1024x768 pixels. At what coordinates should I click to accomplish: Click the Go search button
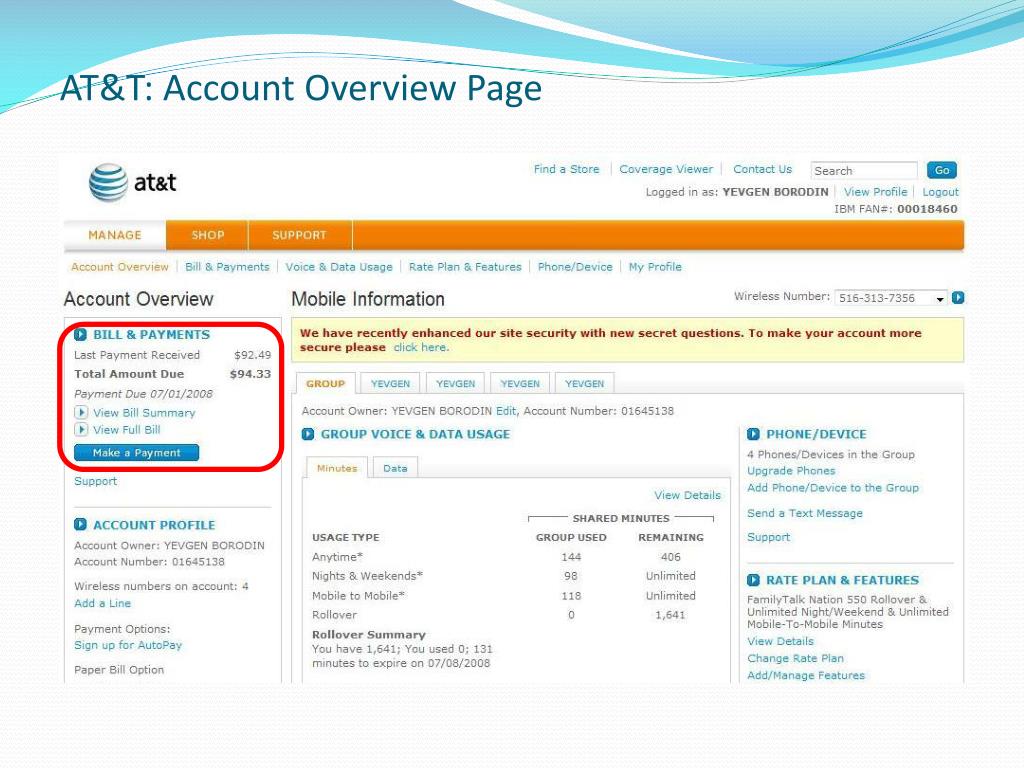point(942,170)
